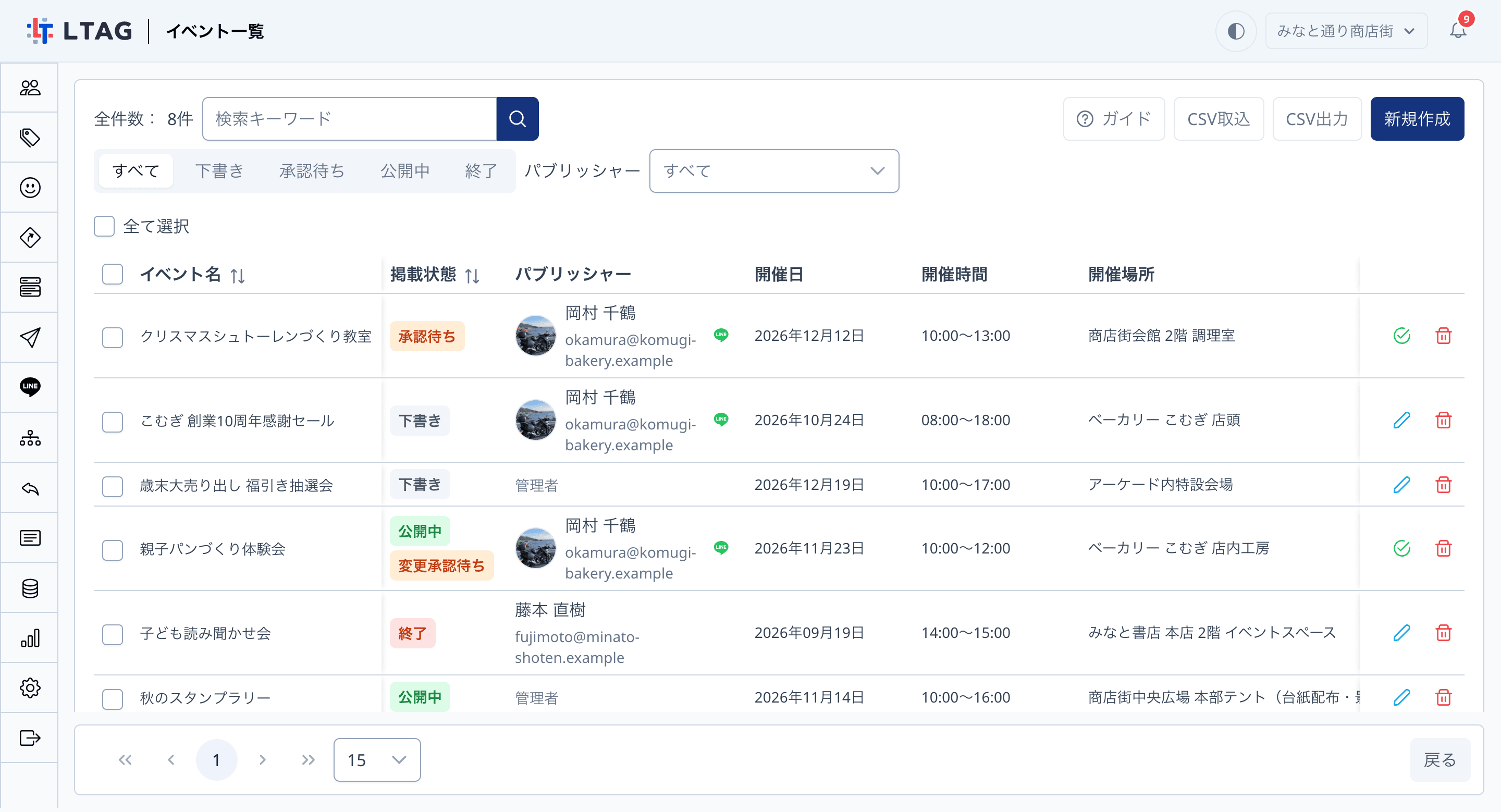Open the bar chart analytics icon
The height and width of the screenshot is (812, 1501).
(30, 638)
